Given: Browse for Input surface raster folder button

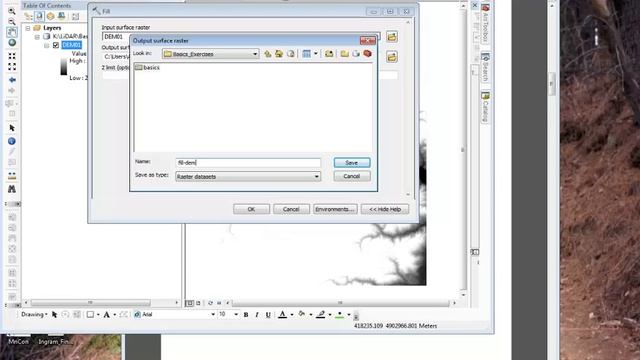Looking at the screenshot, I should point(392,37).
